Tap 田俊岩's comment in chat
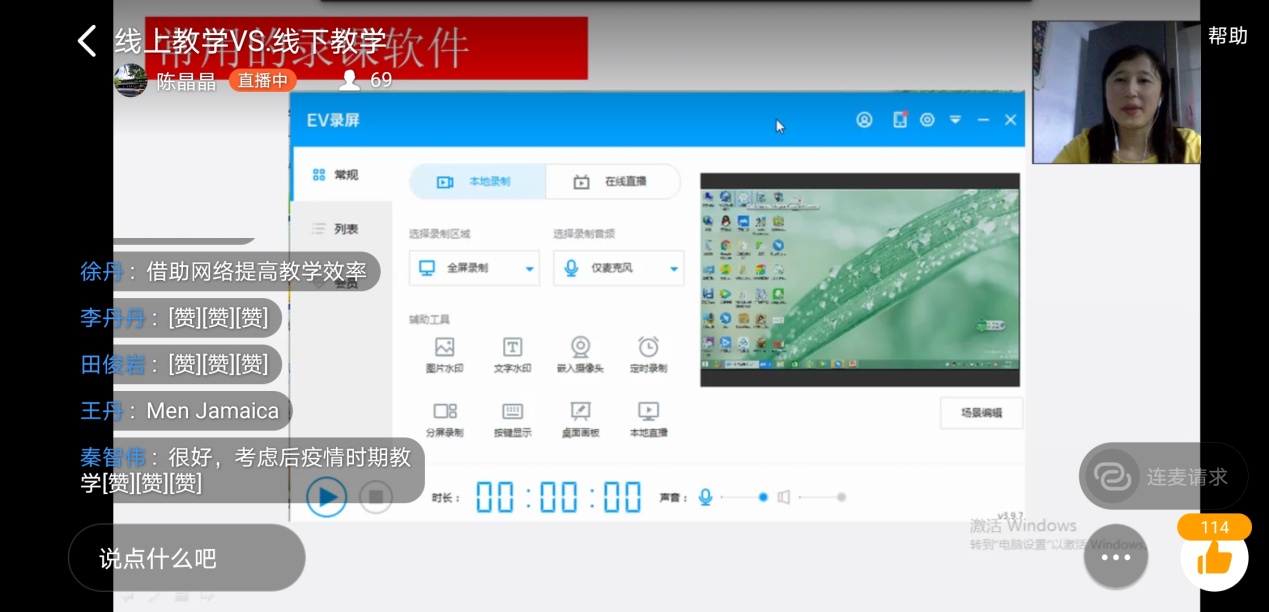The width and height of the screenshot is (1269, 612). point(175,364)
